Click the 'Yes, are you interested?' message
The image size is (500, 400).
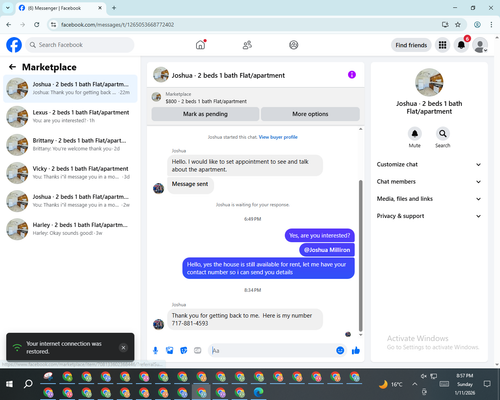click(x=319, y=235)
